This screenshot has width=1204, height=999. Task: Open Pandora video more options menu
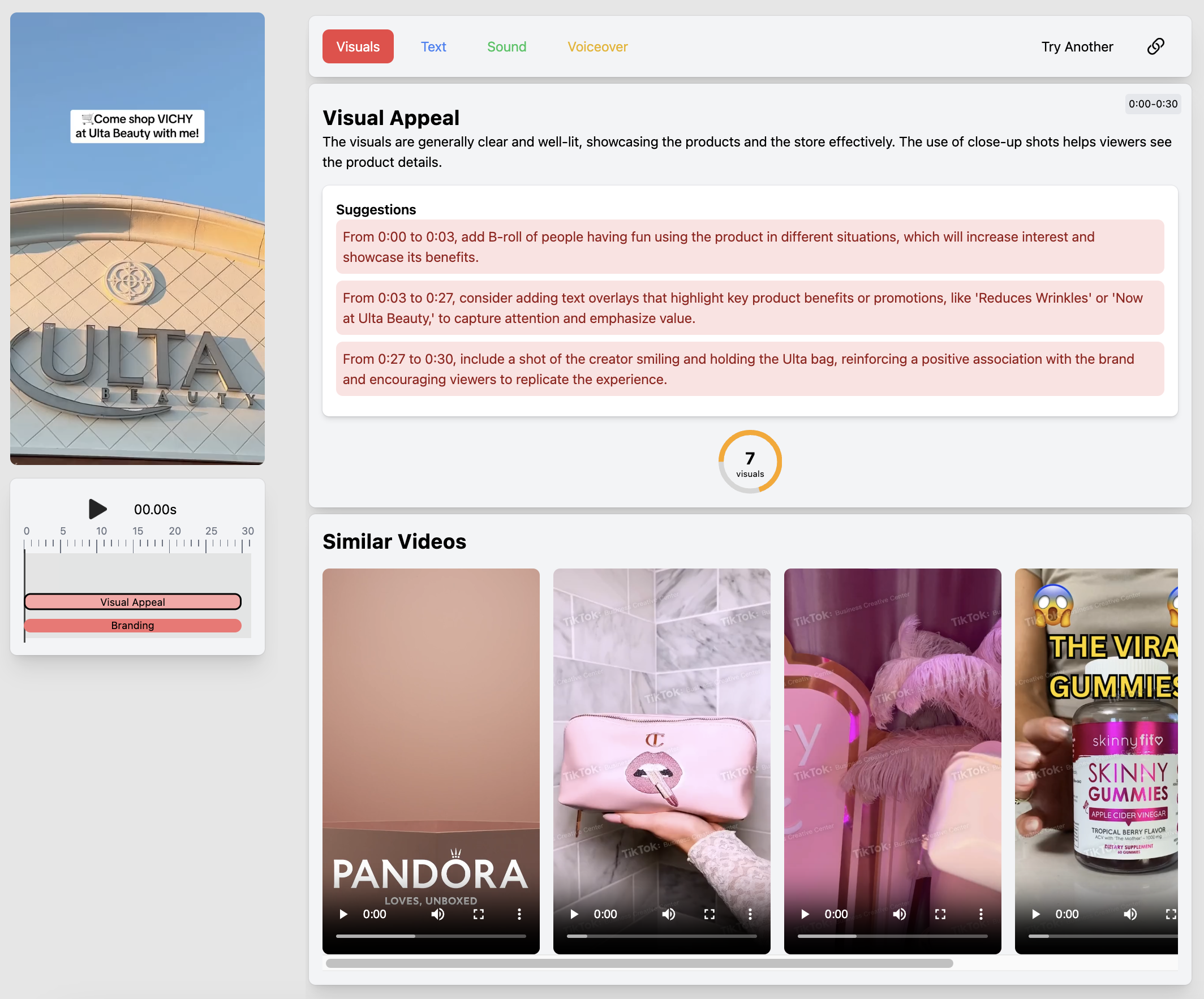click(x=519, y=914)
